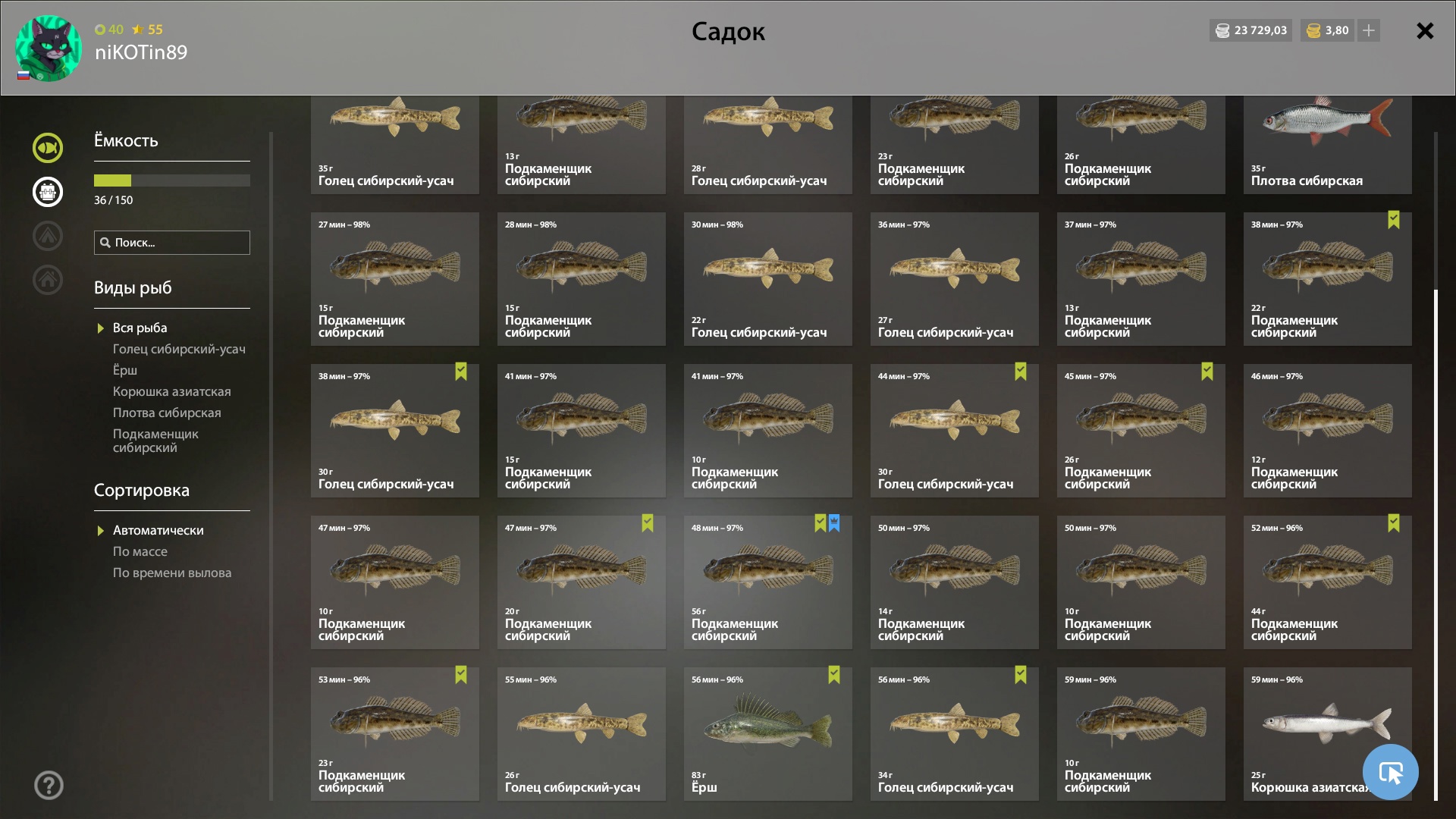Sort by По времени вылова
This screenshot has width=1456, height=819.
[172, 573]
